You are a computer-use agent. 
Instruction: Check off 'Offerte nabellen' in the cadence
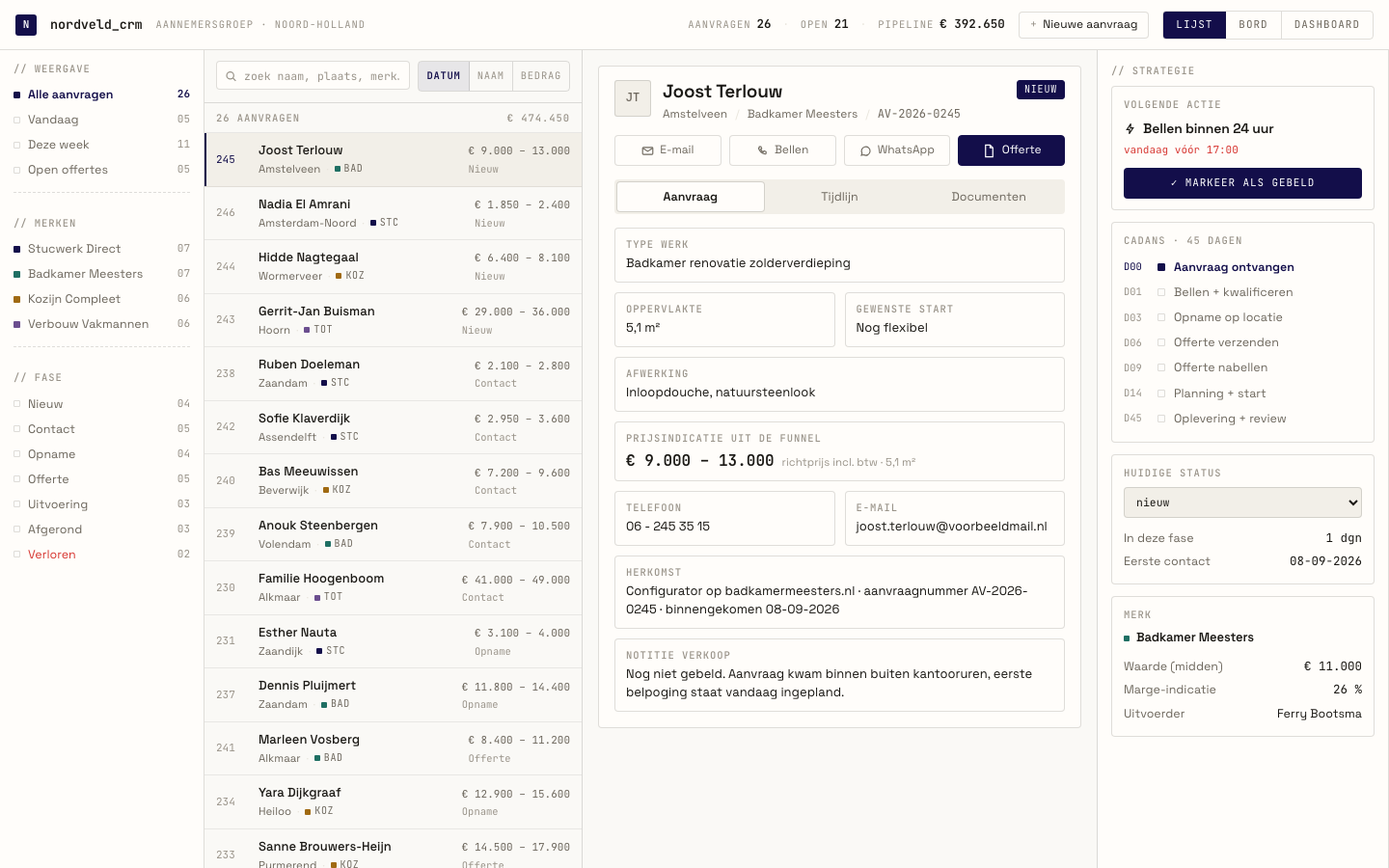coord(1161,367)
